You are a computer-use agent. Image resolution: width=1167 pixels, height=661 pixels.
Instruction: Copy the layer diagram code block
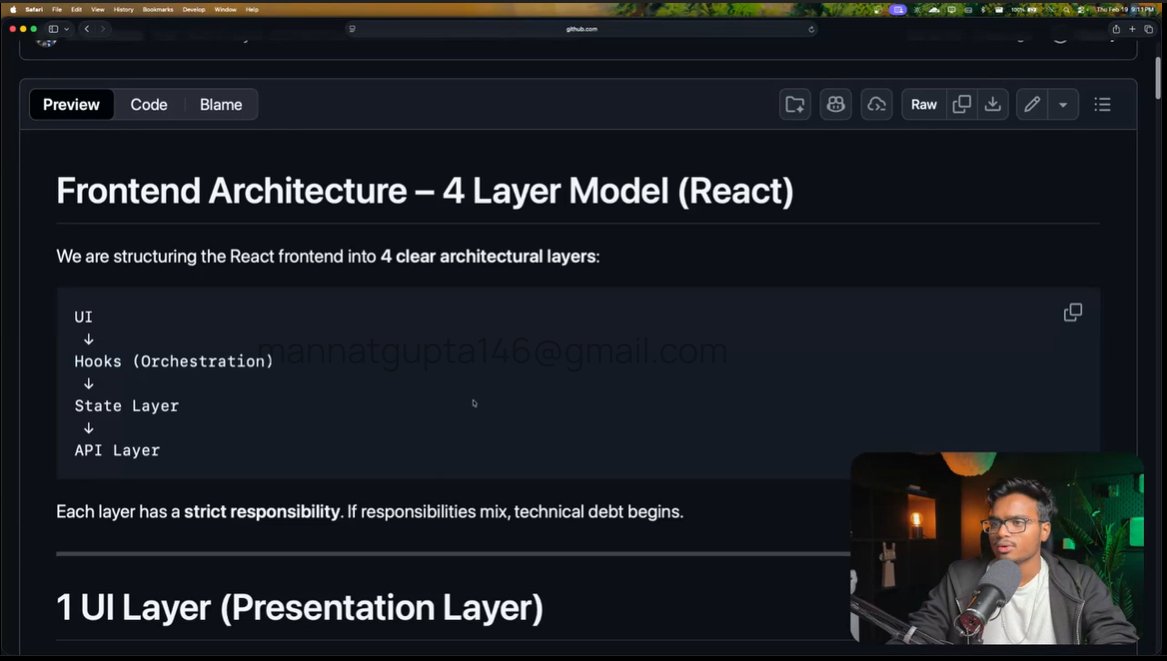(x=1073, y=313)
